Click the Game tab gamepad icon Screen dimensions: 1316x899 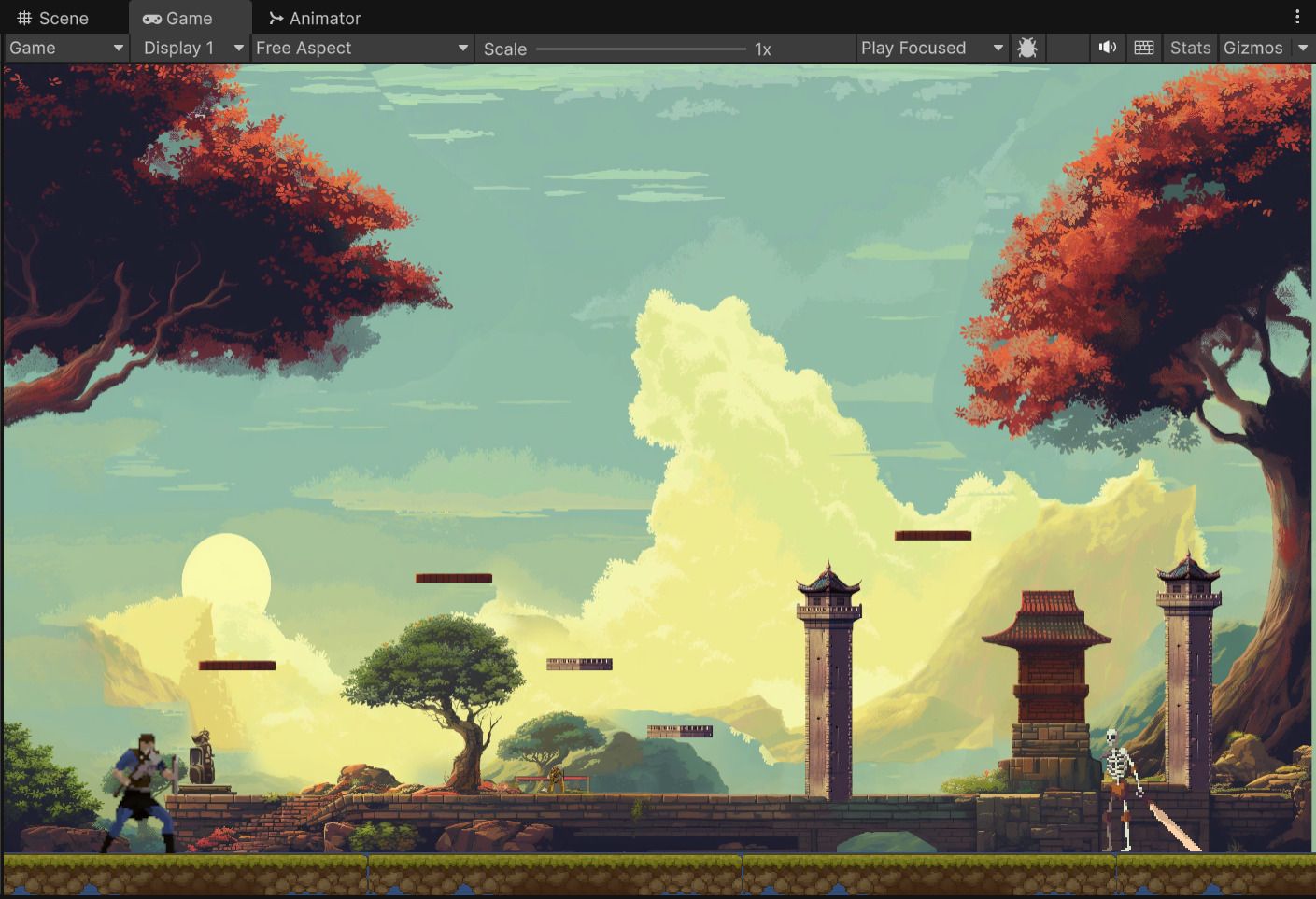tap(151, 19)
